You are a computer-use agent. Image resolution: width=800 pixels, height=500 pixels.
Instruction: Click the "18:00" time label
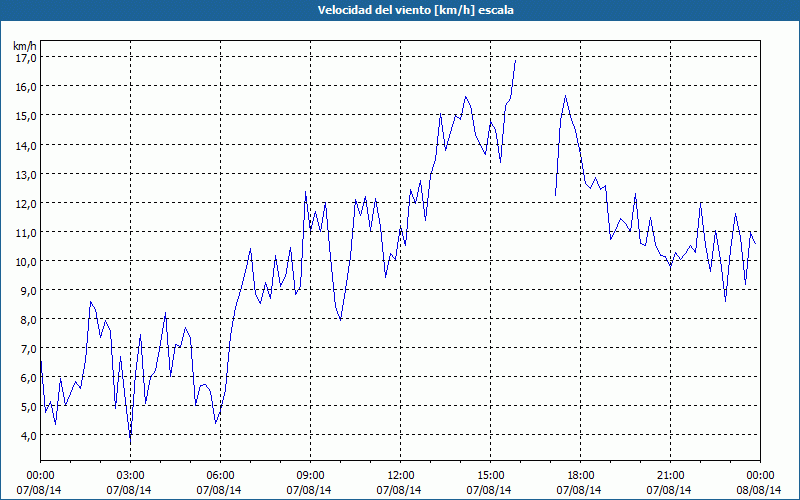pos(580,476)
